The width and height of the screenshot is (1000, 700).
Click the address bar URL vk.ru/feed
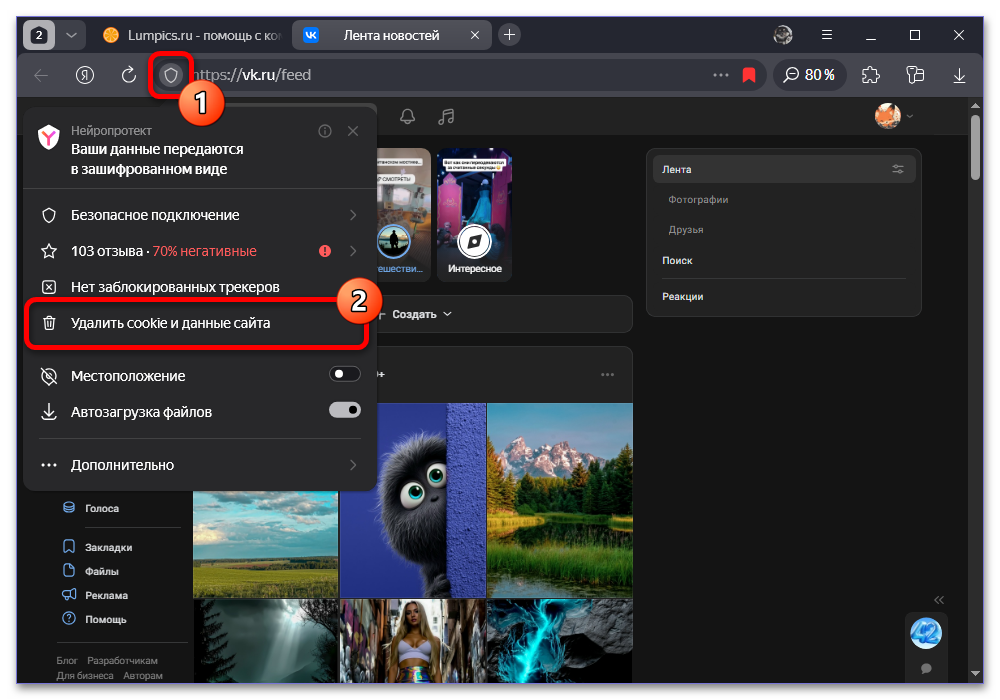pos(252,75)
